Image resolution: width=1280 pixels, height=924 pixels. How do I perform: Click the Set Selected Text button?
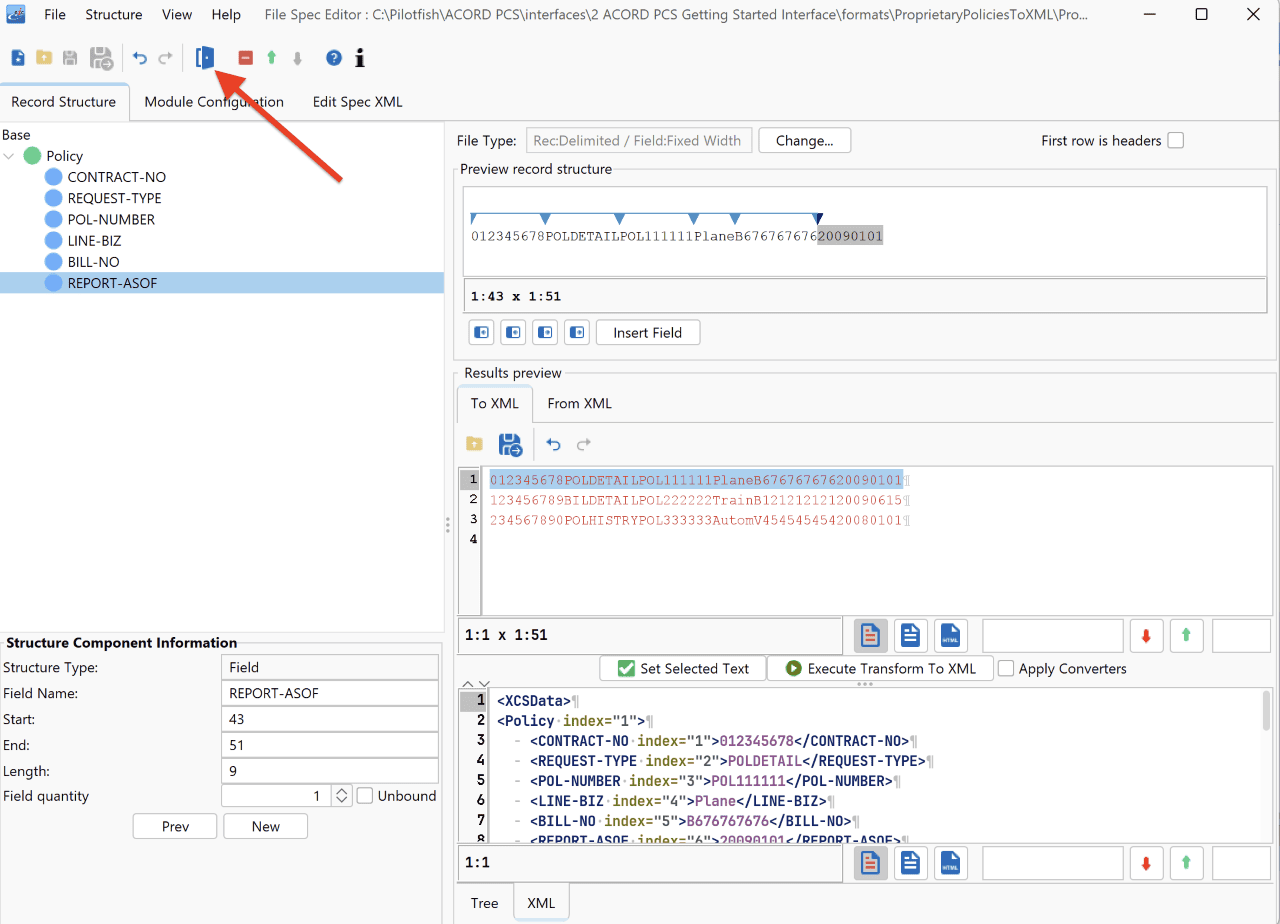(683, 669)
